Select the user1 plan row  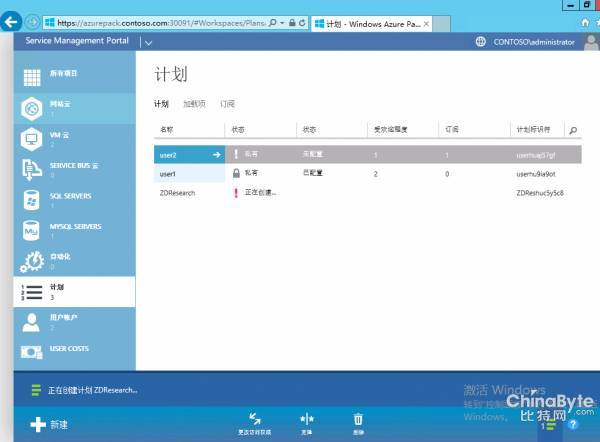368,173
